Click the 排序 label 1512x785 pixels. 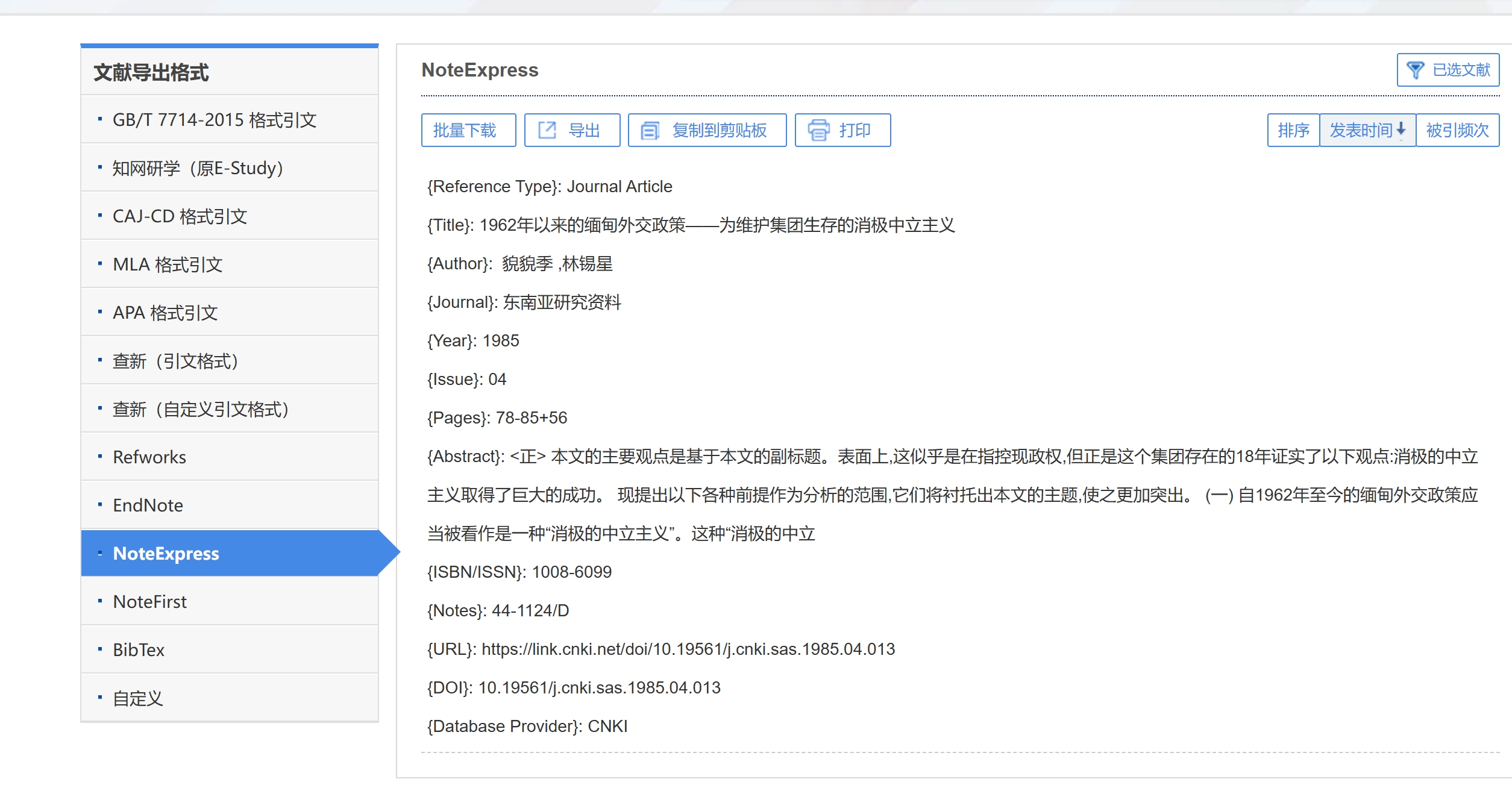pyautogui.click(x=1293, y=130)
